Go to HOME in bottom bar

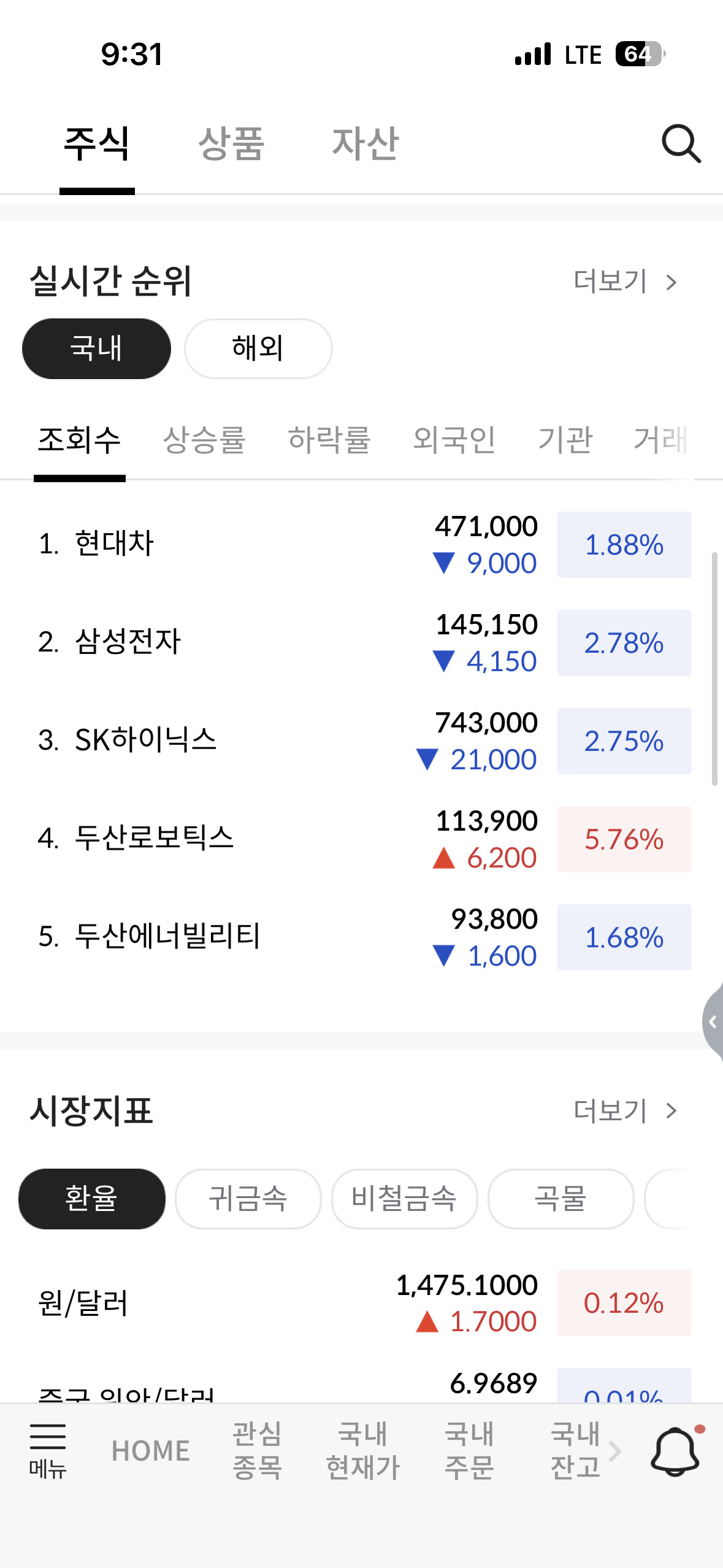[151, 1451]
